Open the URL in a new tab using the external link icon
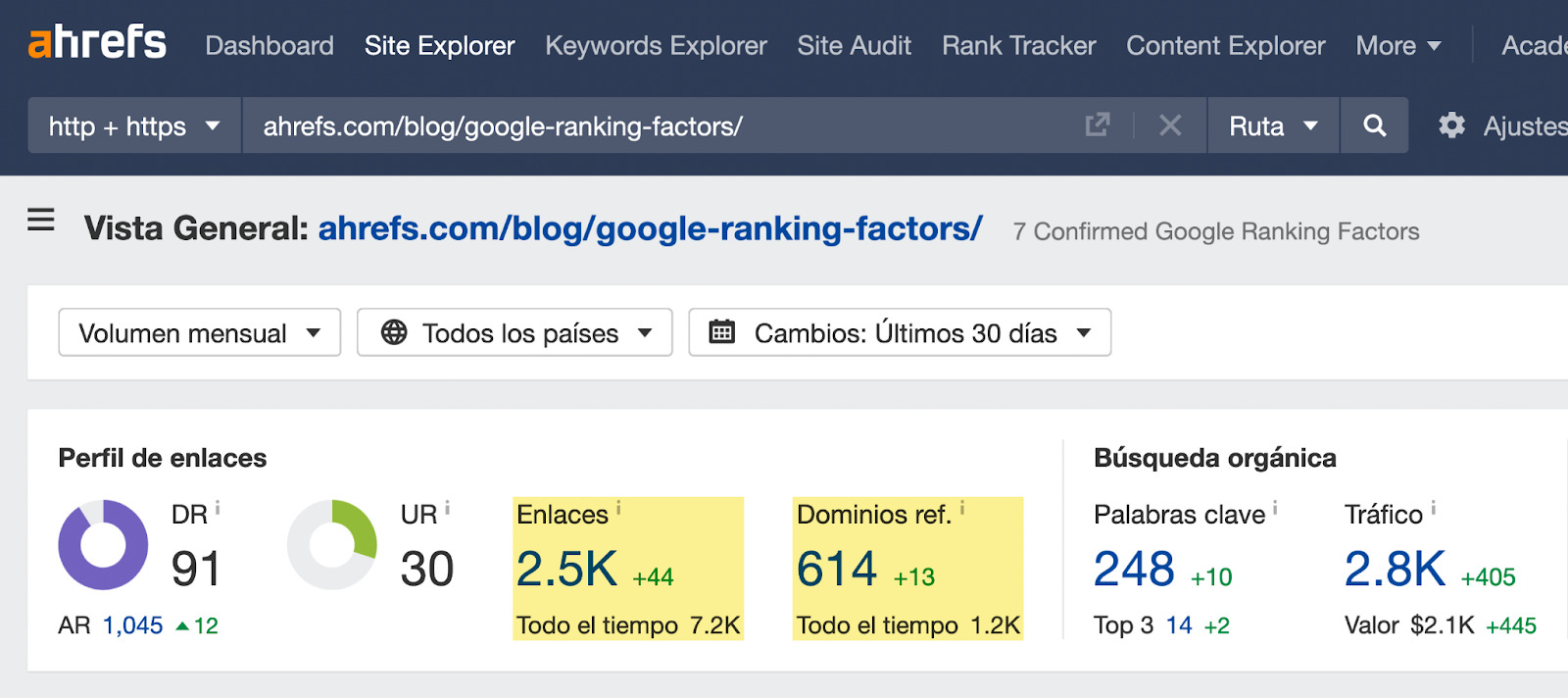This screenshot has height=698, width=1568. pos(1098,125)
